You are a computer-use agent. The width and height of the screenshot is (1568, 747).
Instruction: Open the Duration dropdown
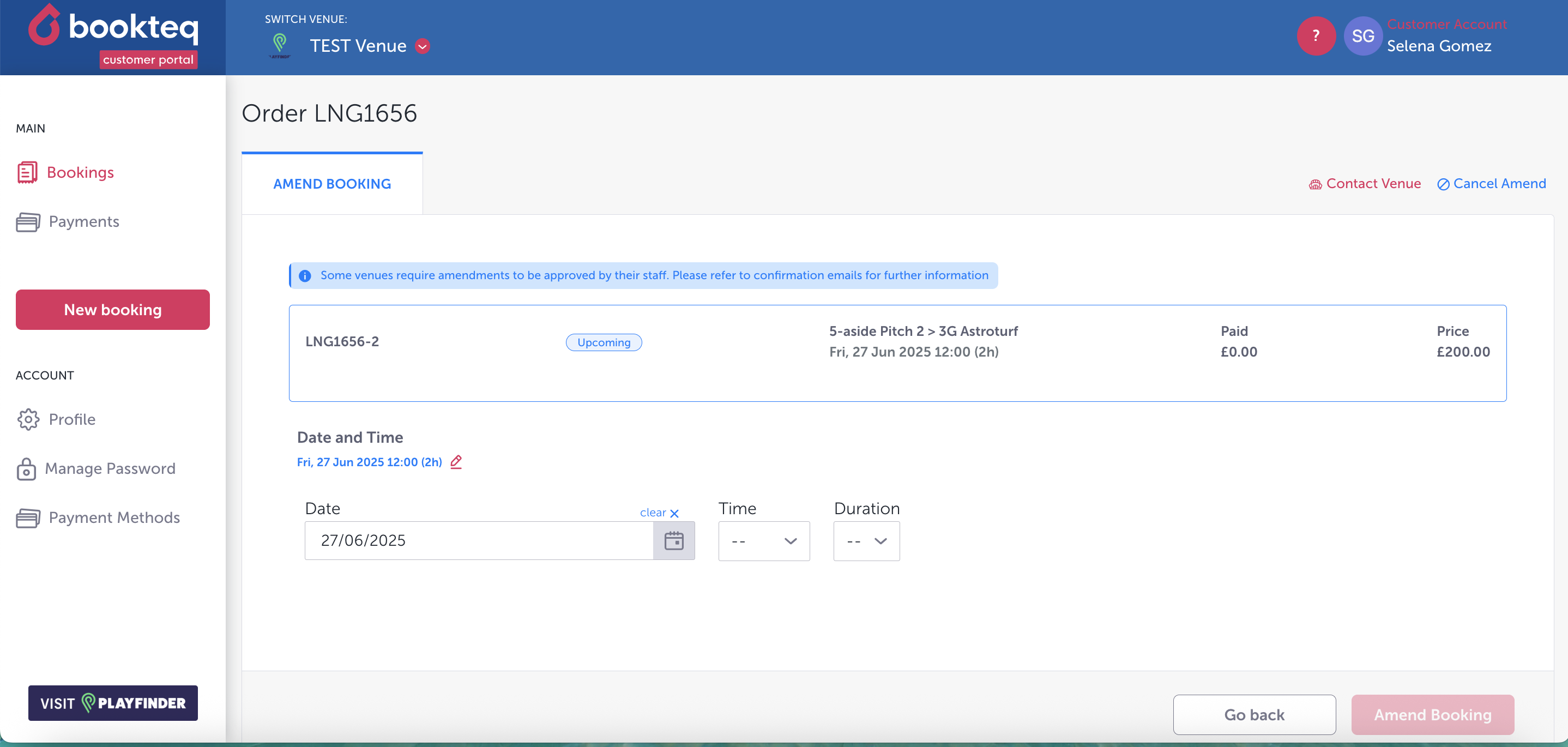866,540
